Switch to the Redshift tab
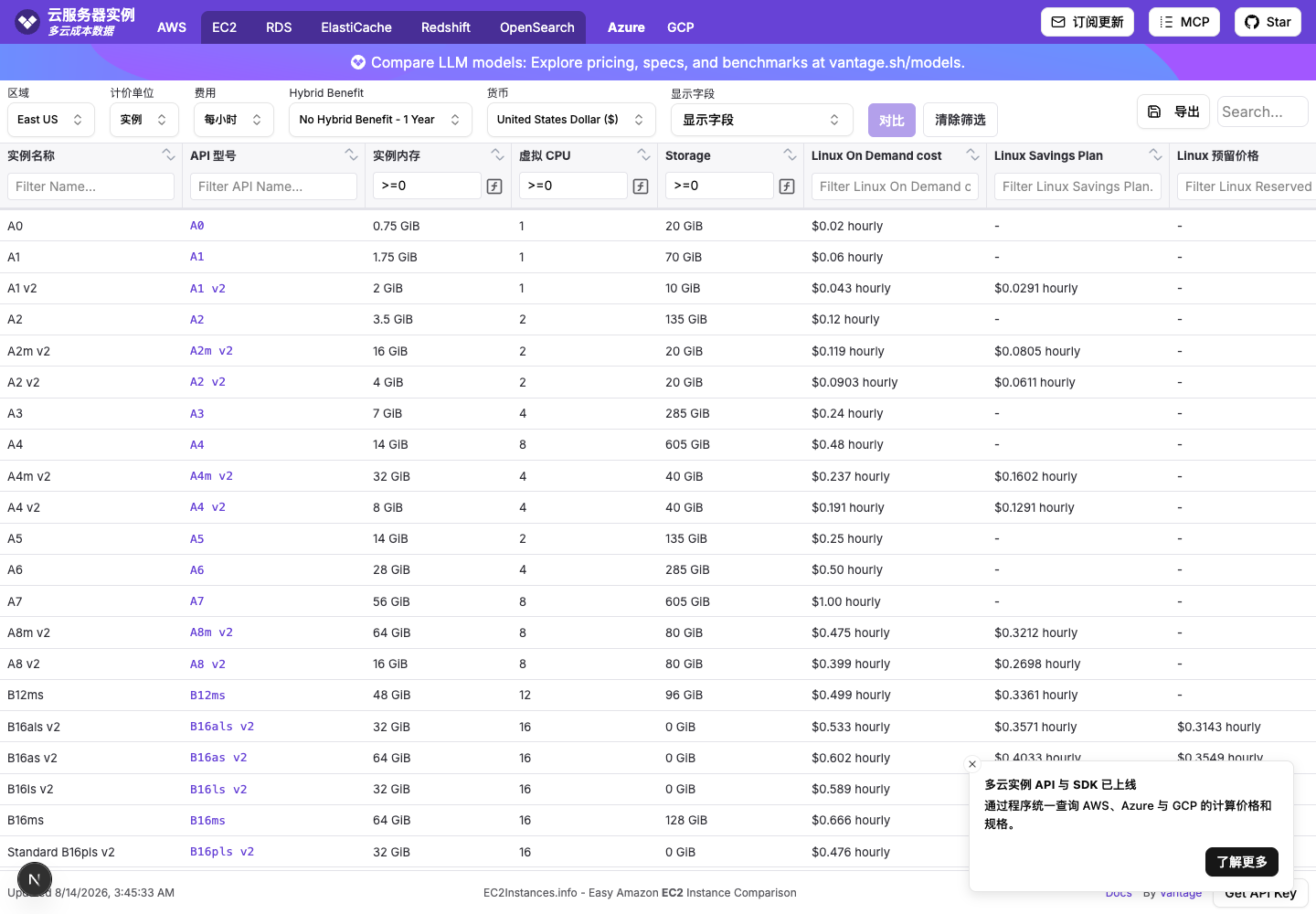Screen dimensions: 1316x914 point(446,27)
